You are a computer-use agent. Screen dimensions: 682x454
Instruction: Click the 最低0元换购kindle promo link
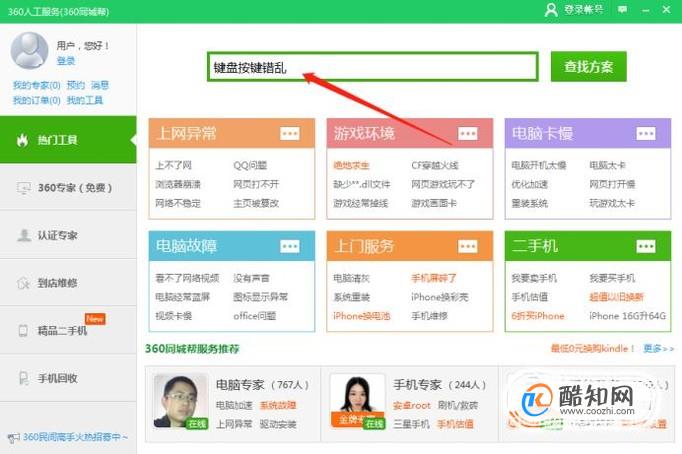click(x=593, y=348)
